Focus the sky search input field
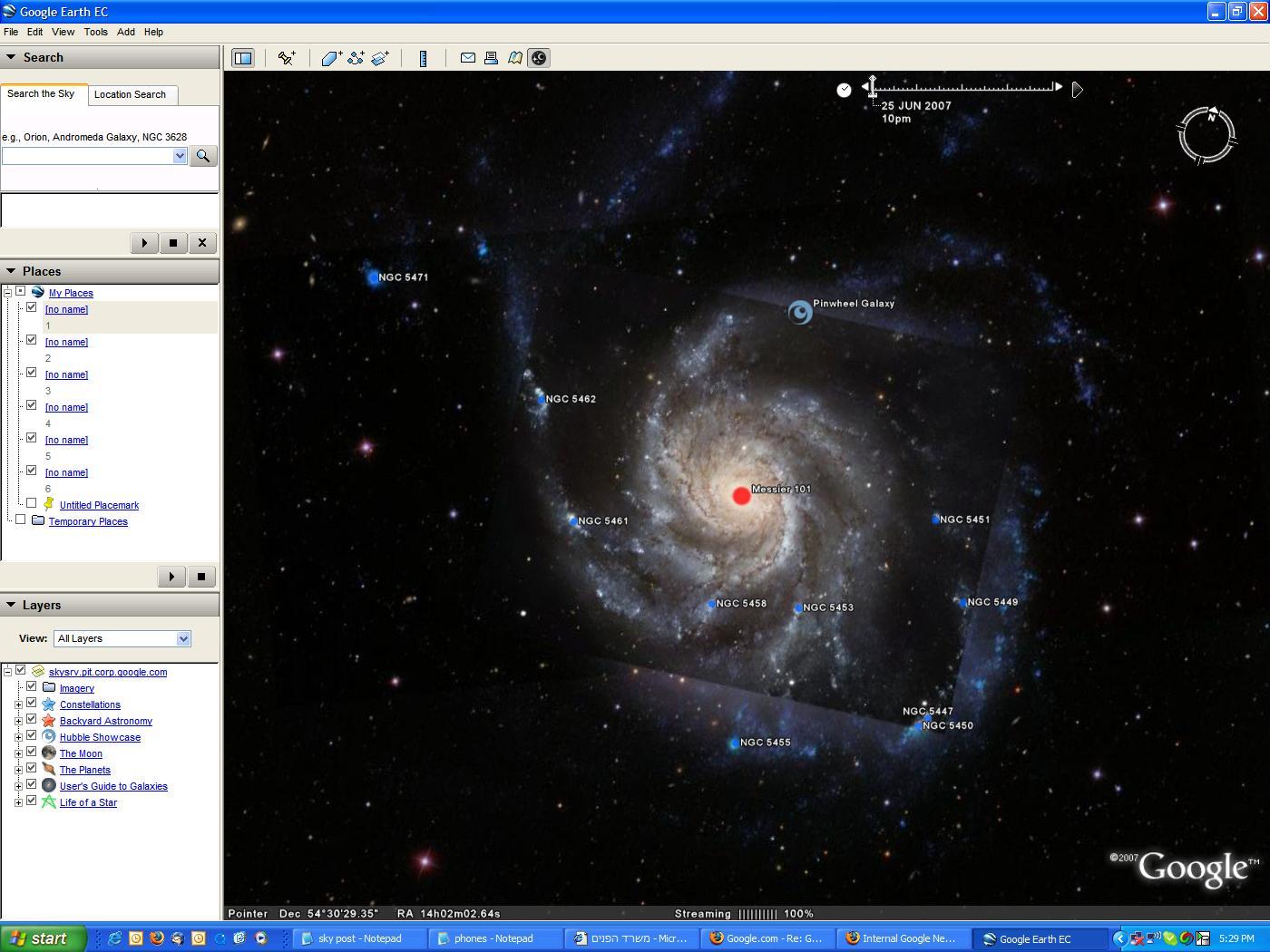 [87, 156]
